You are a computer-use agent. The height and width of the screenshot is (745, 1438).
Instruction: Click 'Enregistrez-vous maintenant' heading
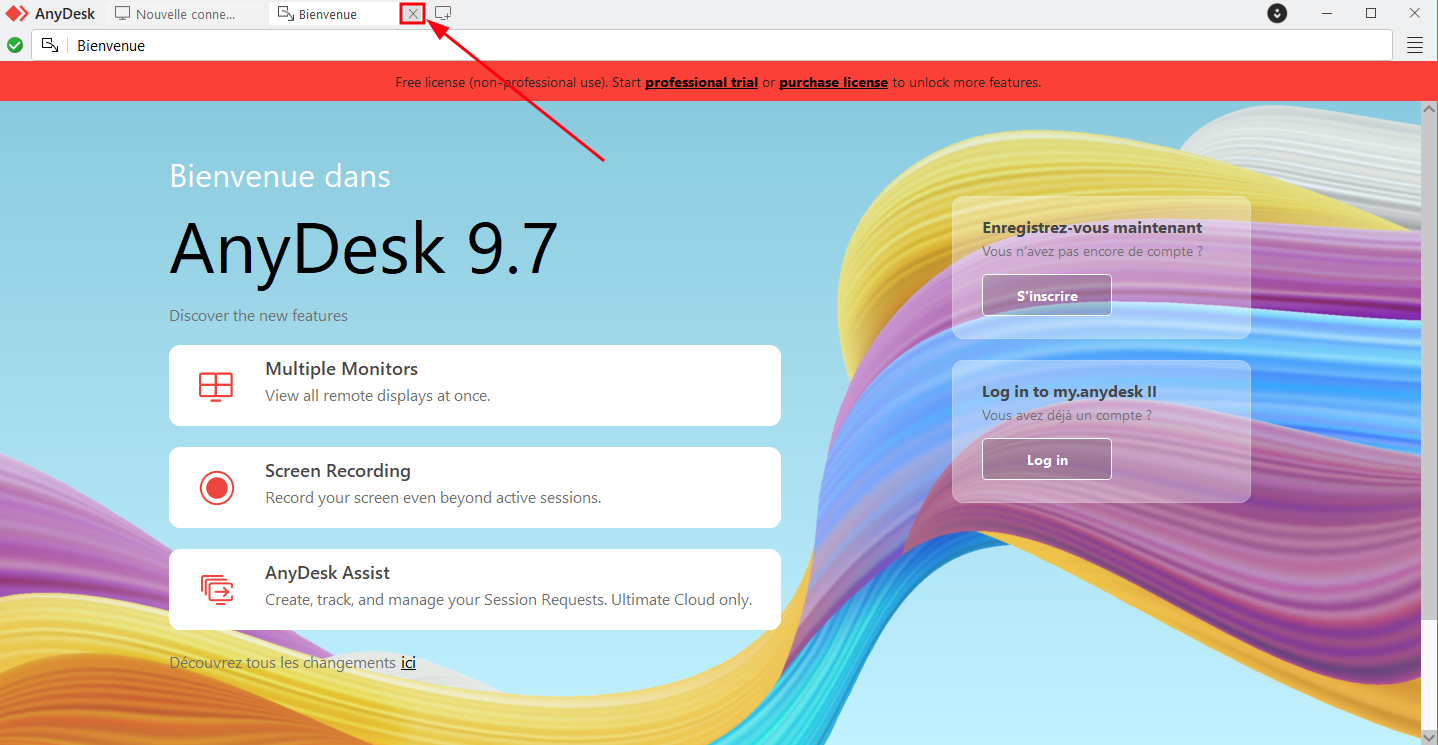(1092, 228)
